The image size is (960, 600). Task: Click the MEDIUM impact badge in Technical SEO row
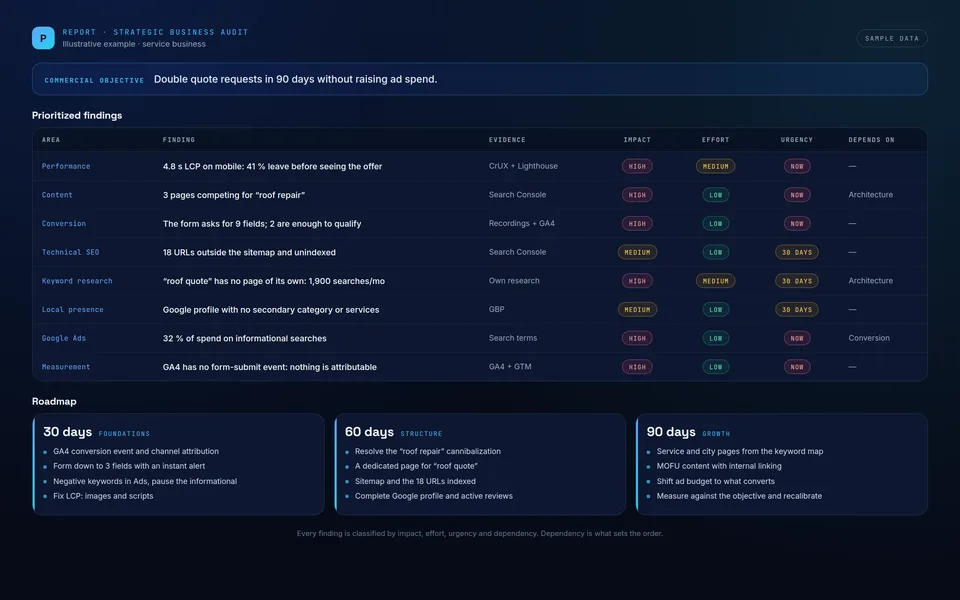[x=637, y=252]
